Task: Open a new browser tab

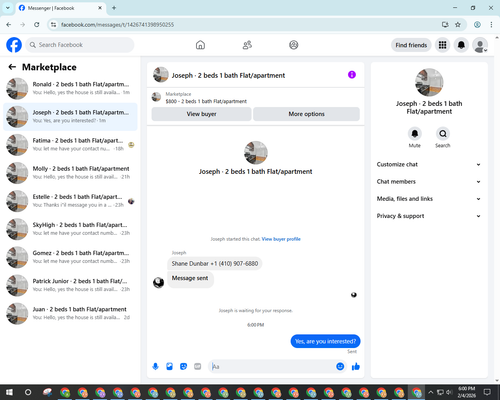Action: [x=114, y=8]
